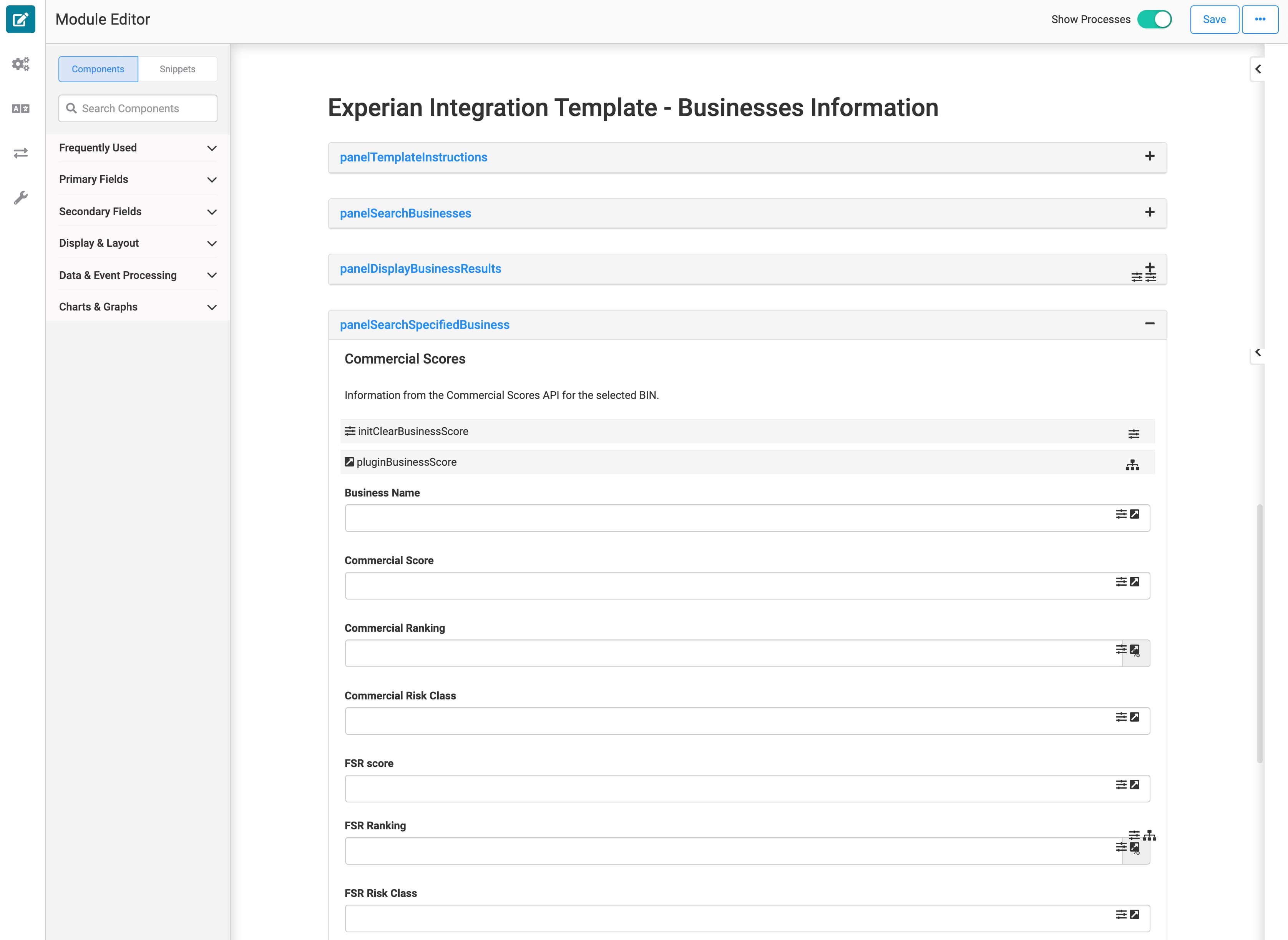Click the Commercial Risk Class input field
The height and width of the screenshot is (940, 1288).
tap(747, 721)
